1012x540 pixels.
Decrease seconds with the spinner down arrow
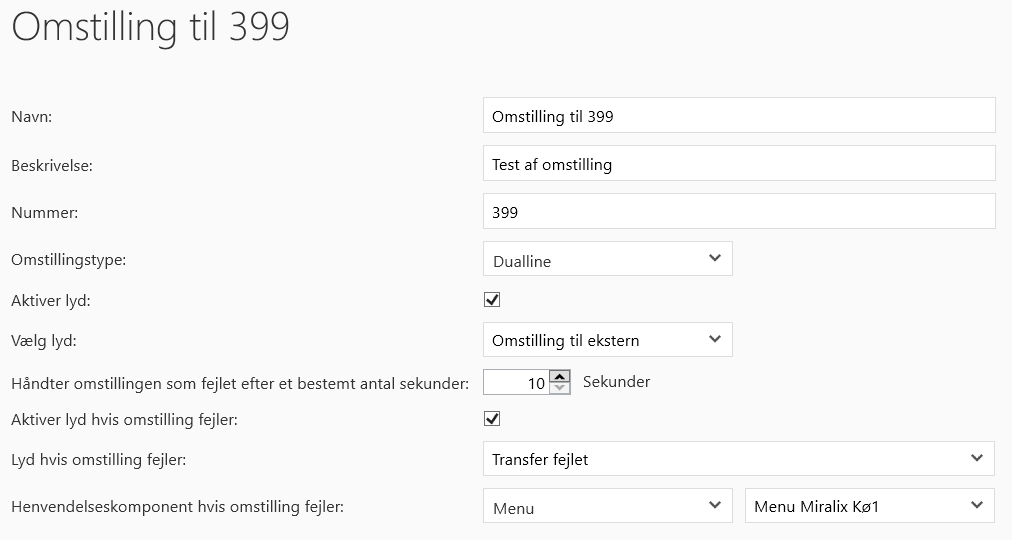pos(560,389)
